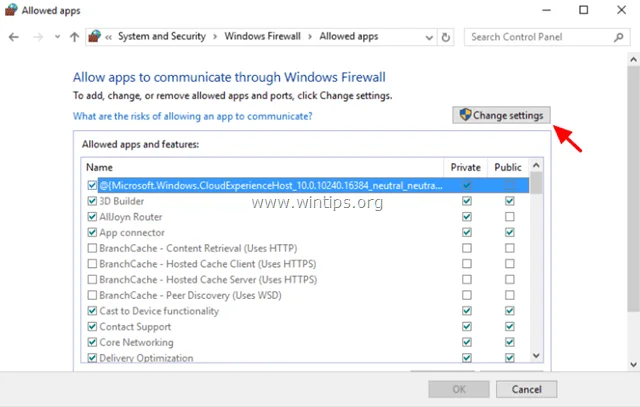
Task: Minimize the Allowed apps window
Action: pyautogui.click(x=546, y=10)
